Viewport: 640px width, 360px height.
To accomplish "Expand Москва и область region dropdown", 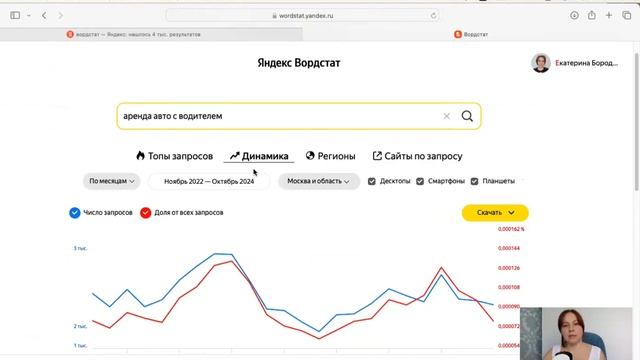I will [x=319, y=181].
